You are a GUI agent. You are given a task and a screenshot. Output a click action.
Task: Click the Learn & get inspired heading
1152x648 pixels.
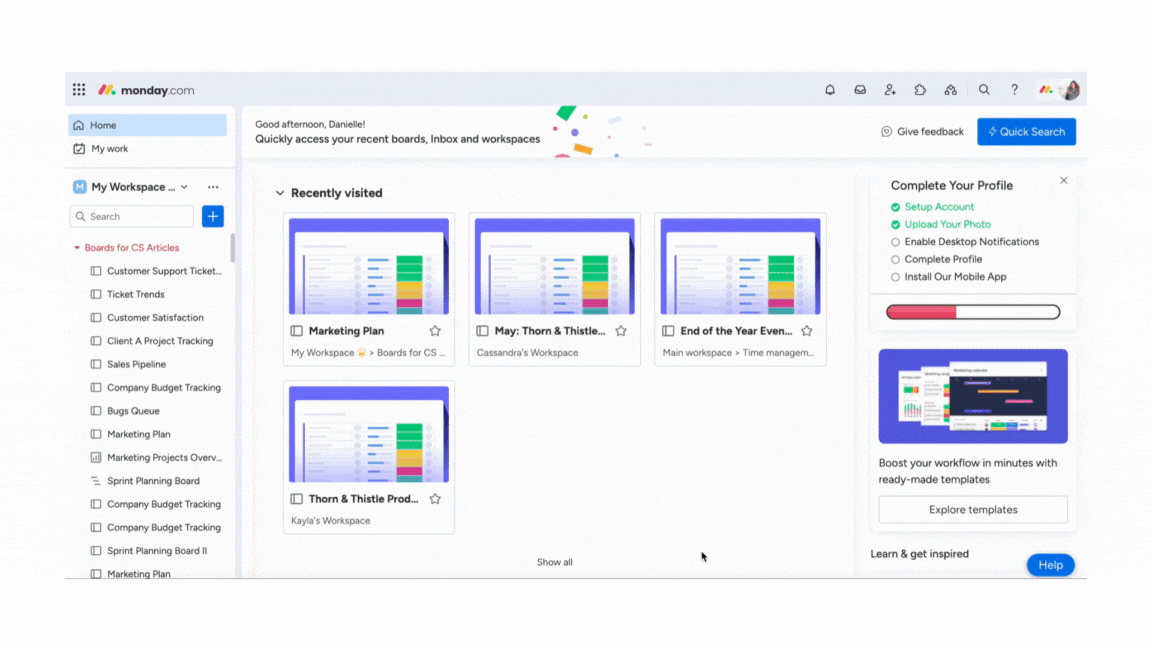920,554
